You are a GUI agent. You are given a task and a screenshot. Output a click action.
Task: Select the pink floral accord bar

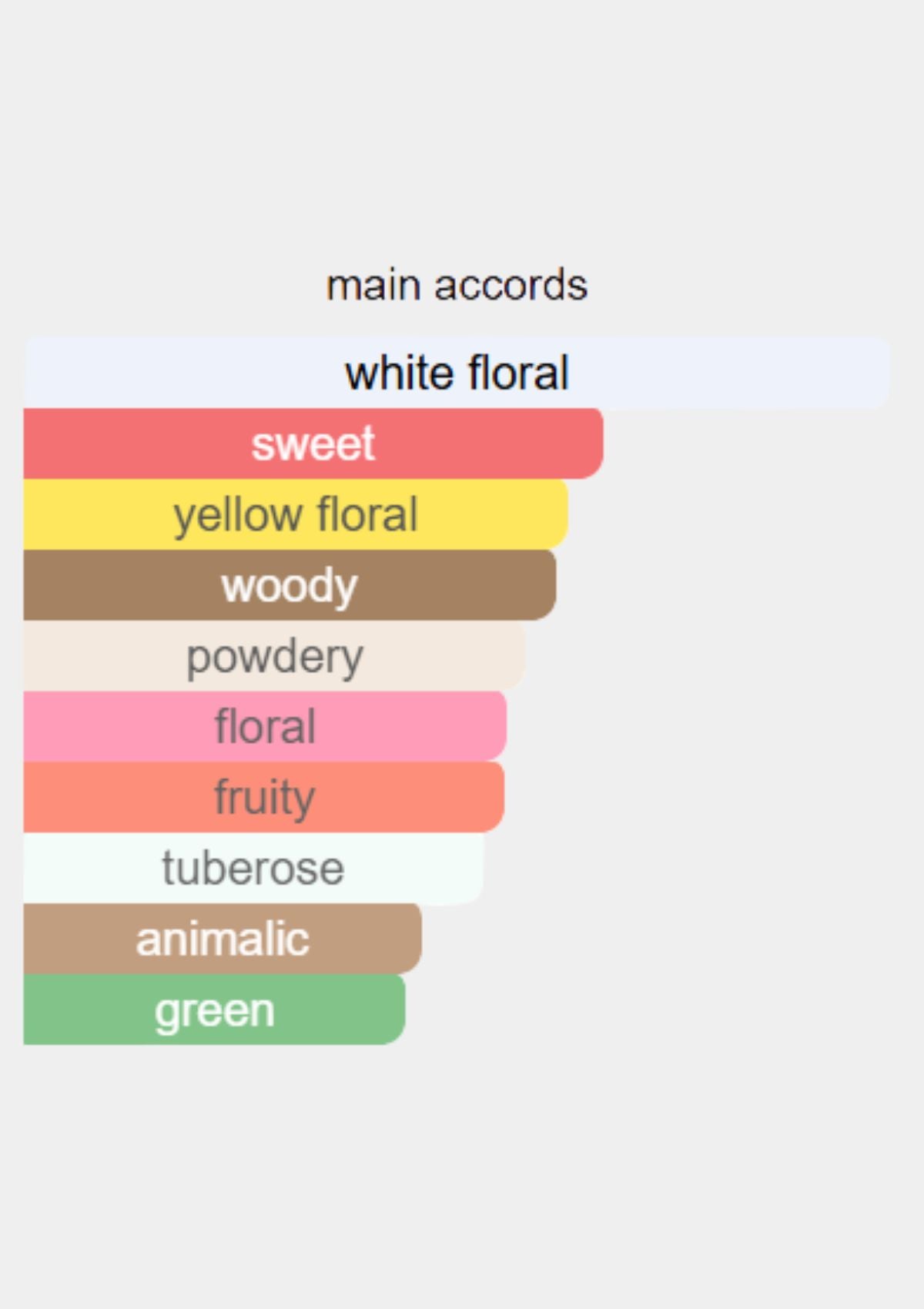pyautogui.click(x=265, y=726)
